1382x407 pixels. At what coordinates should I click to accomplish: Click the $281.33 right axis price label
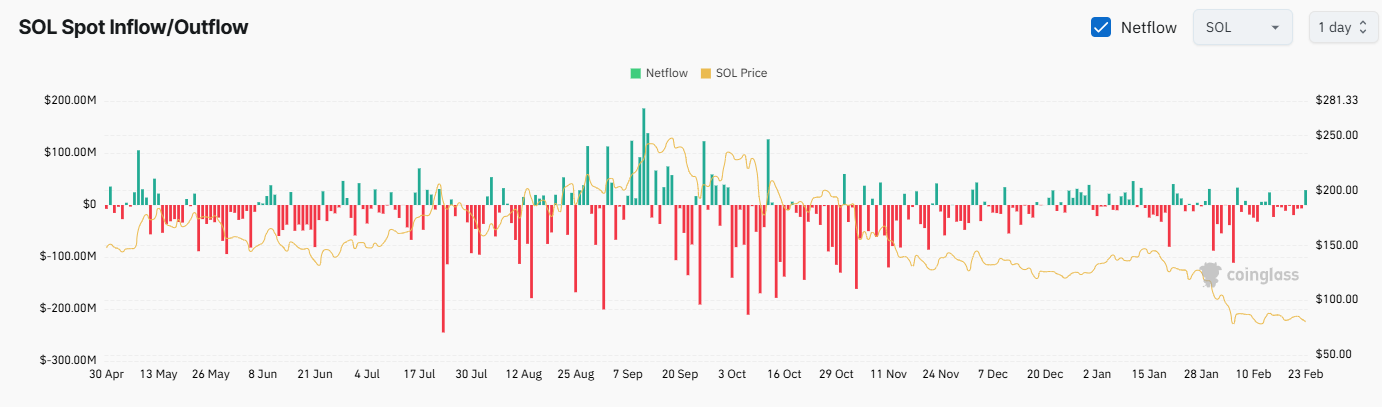tap(1337, 101)
